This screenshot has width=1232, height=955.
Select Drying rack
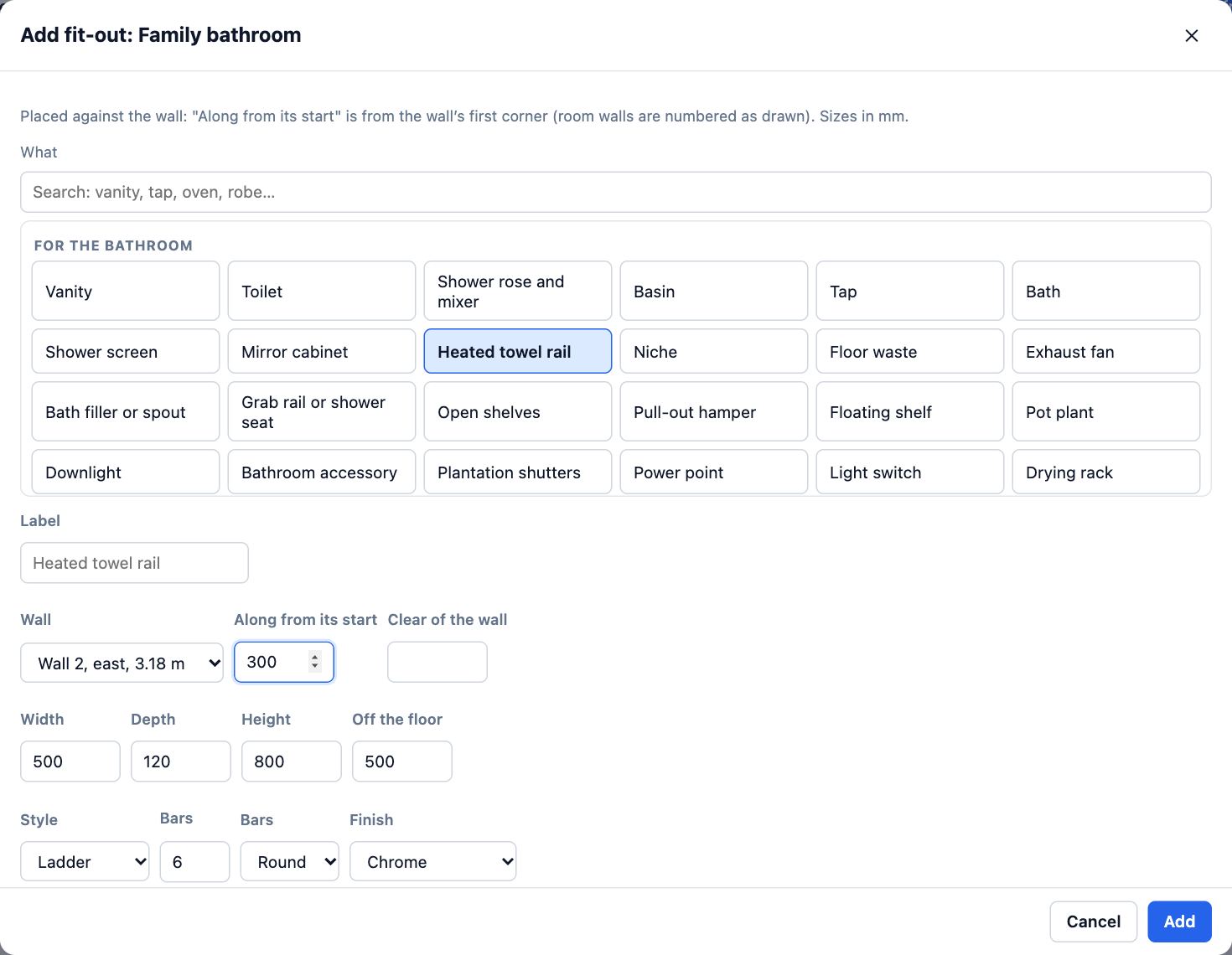1106,472
